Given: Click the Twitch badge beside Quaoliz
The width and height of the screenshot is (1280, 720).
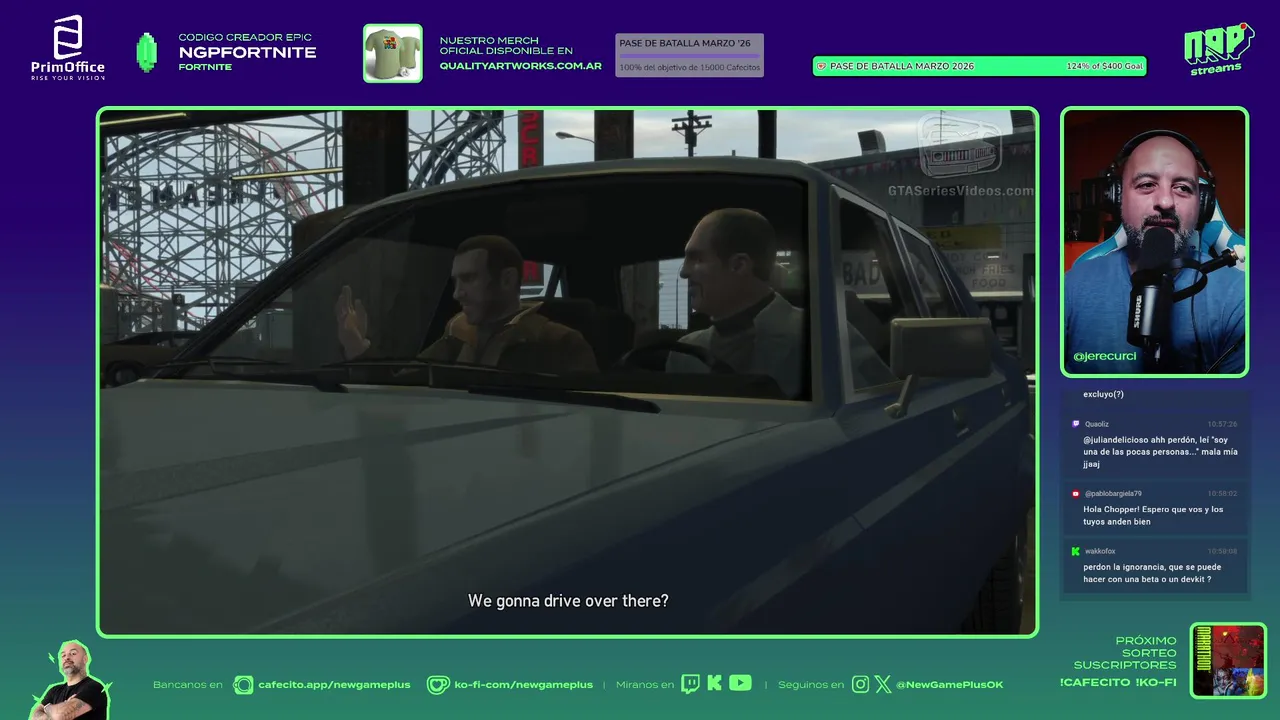Looking at the screenshot, I should click(1076, 424).
